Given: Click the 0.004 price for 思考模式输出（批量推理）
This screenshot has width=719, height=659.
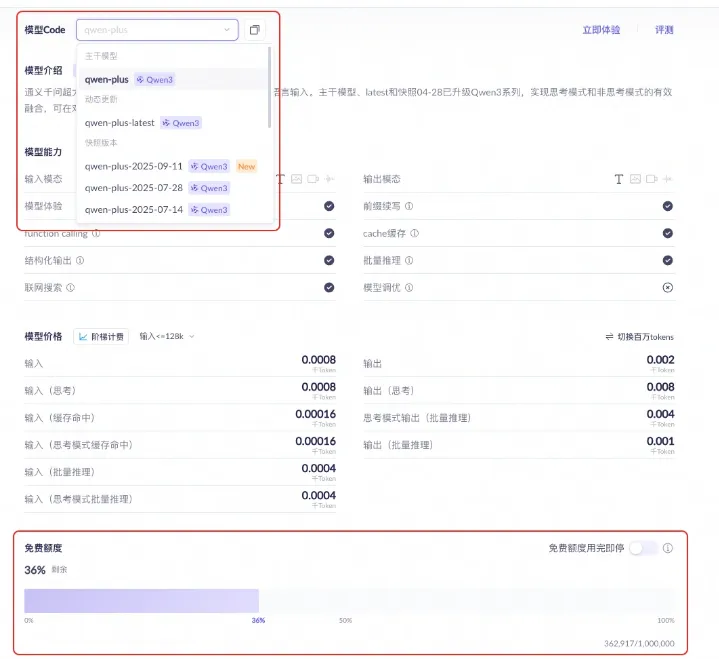Looking at the screenshot, I should click(x=660, y=414).
